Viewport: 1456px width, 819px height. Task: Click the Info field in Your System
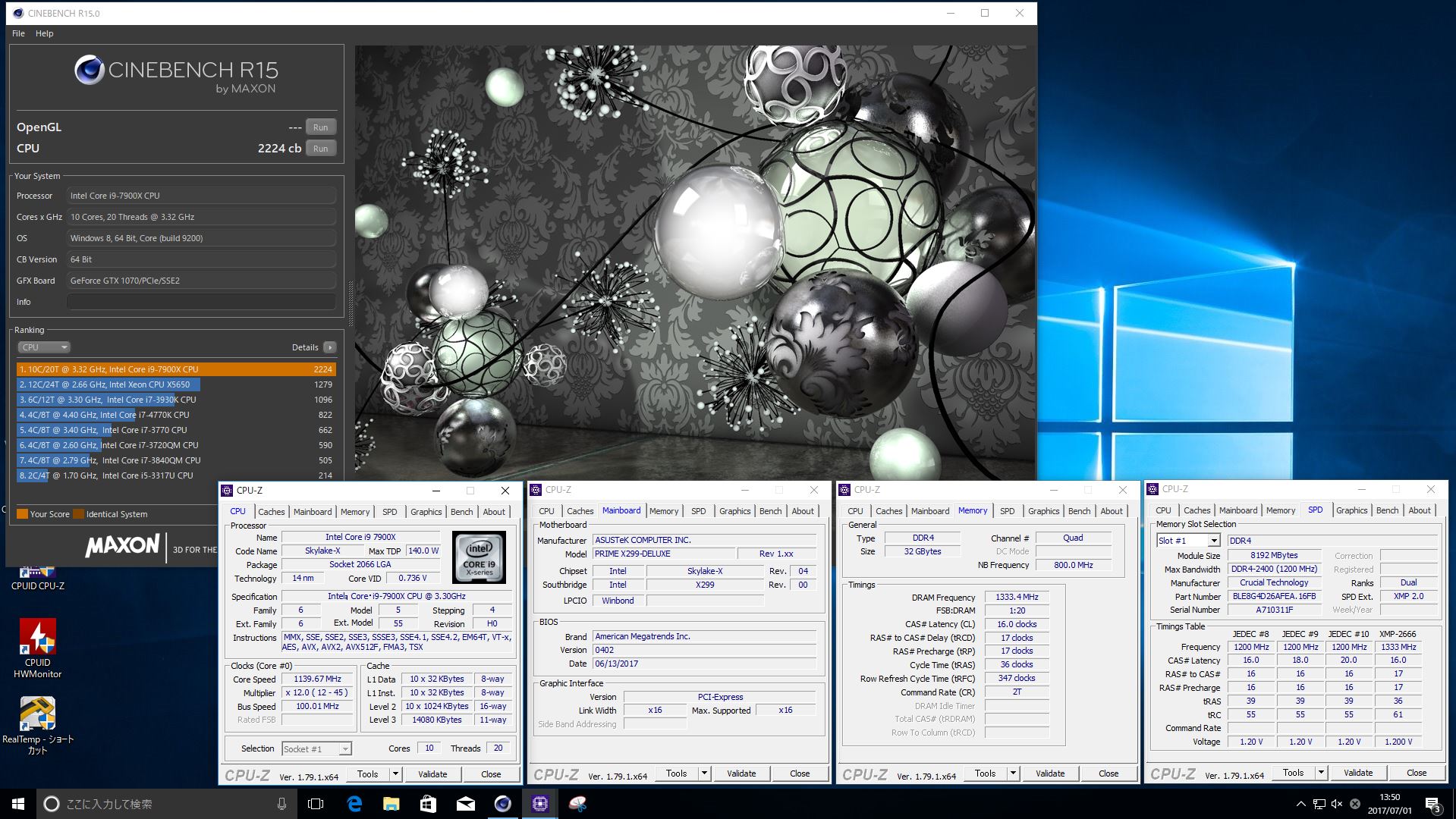[201, 302]
